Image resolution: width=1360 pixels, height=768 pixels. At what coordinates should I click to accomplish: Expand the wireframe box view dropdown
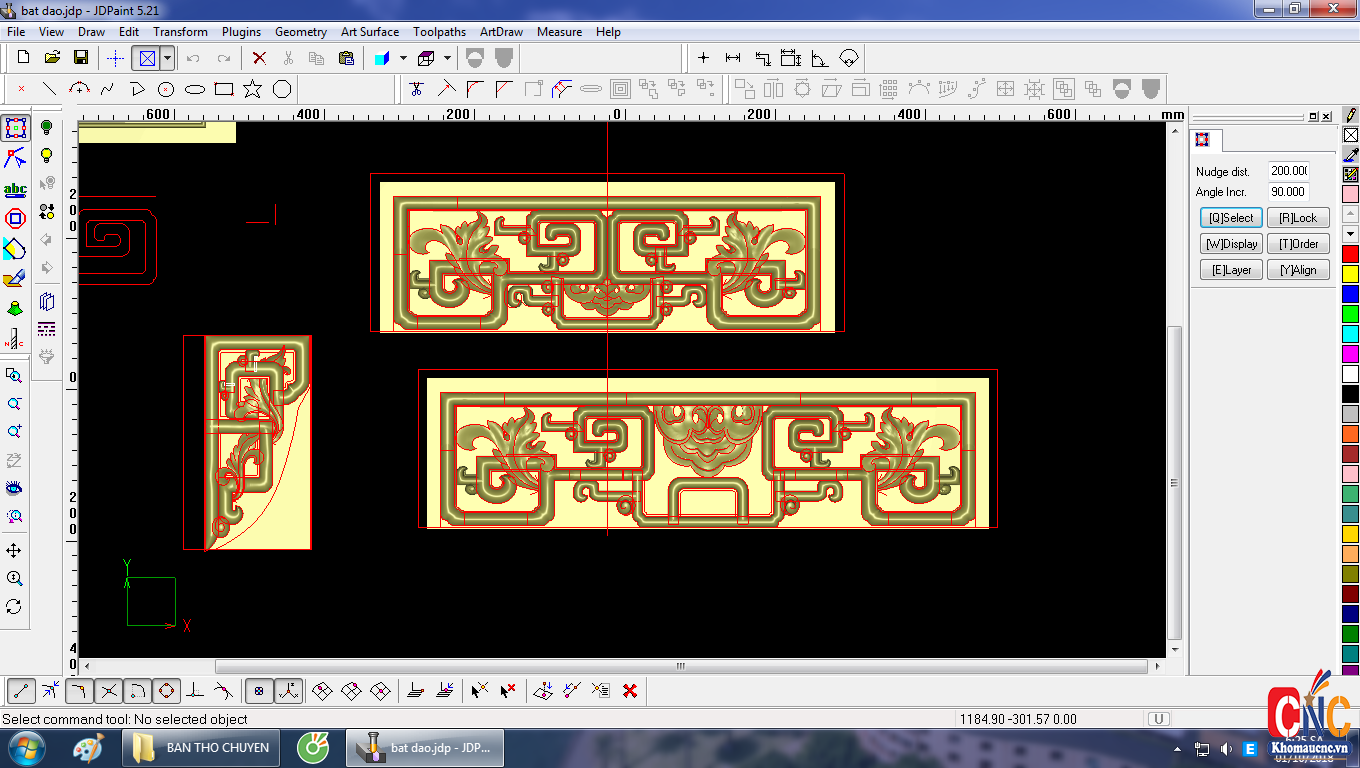[x=447, y=58]
